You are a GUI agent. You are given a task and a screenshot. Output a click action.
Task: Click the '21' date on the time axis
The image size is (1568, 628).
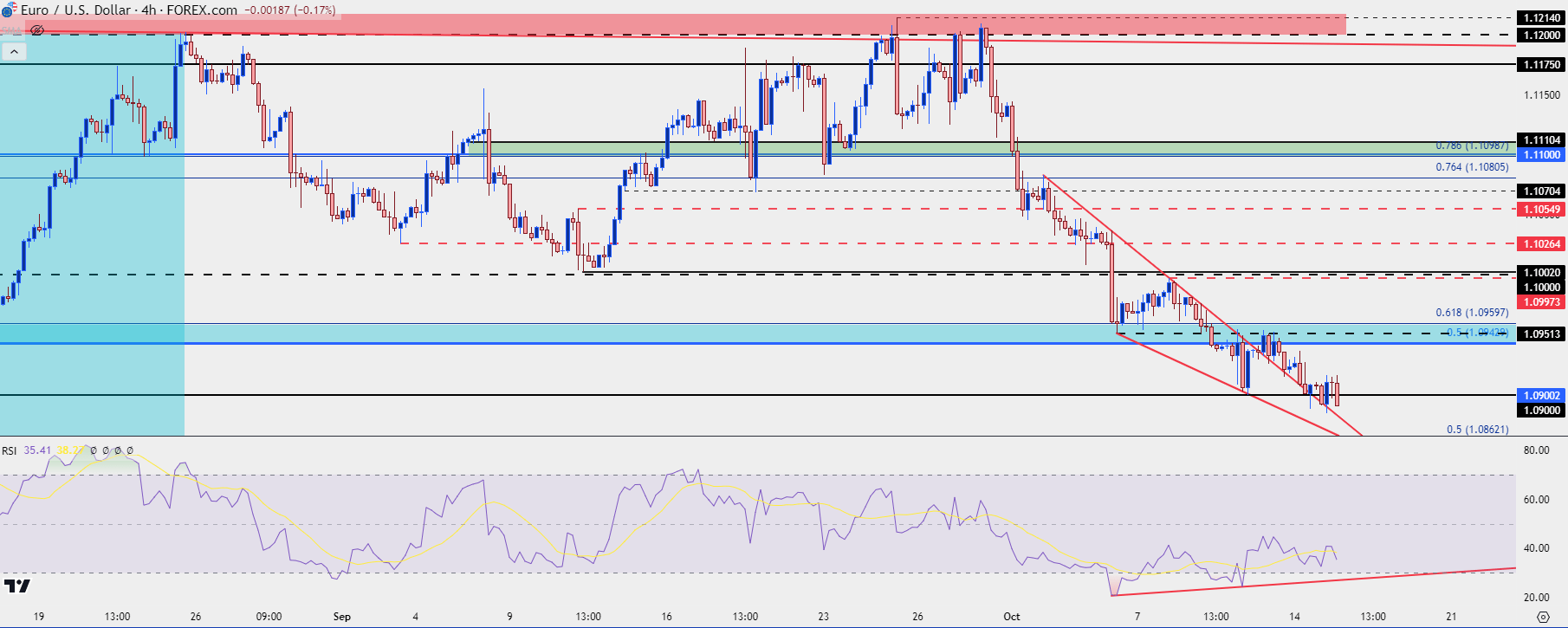[1451, 617]
